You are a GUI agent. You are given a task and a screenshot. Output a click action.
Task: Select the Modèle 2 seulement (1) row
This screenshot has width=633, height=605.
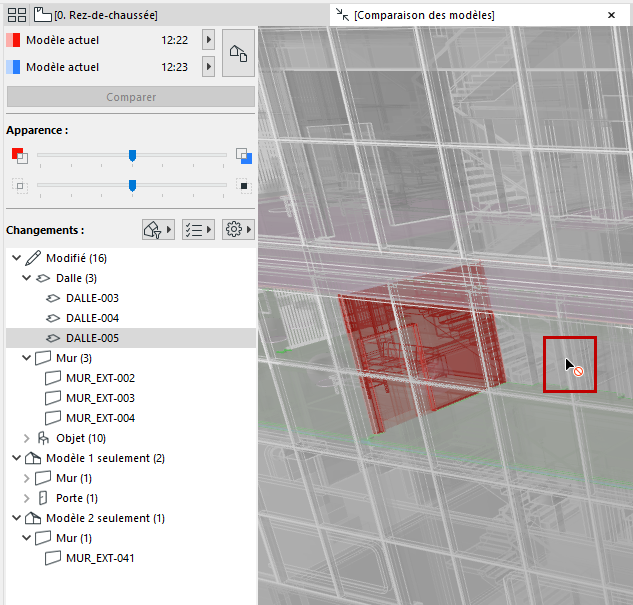[x=131, y=518]
